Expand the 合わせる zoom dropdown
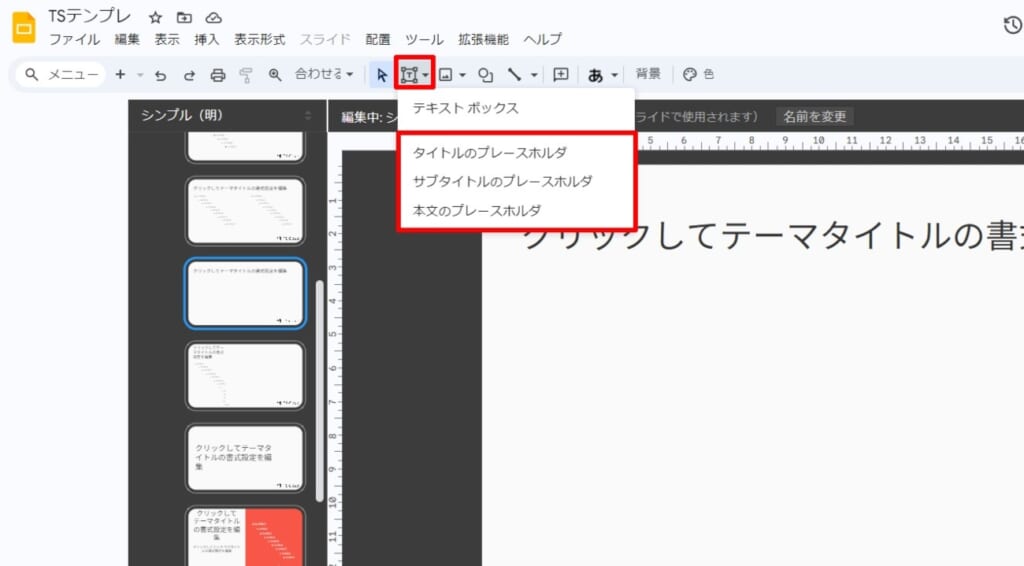Screen dimensions: 1024x566 324,75
